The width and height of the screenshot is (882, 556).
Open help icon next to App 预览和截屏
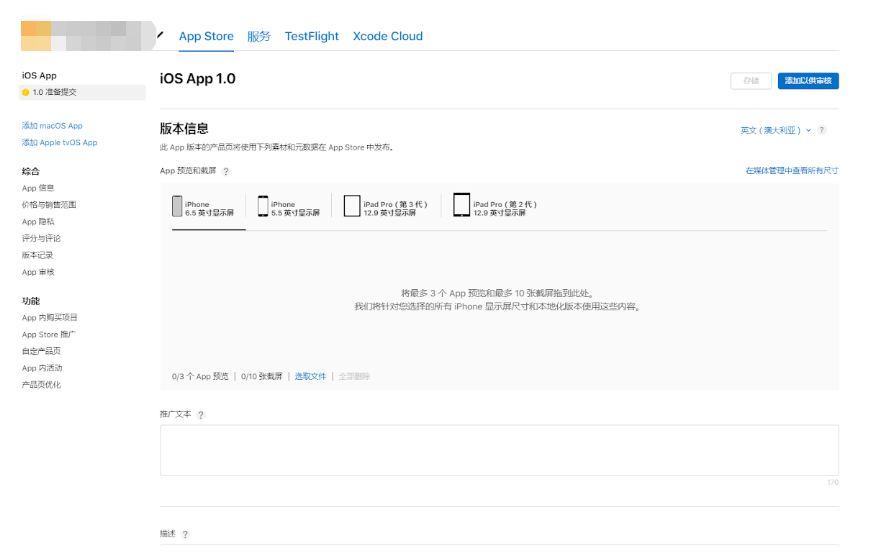pos(226,172)
